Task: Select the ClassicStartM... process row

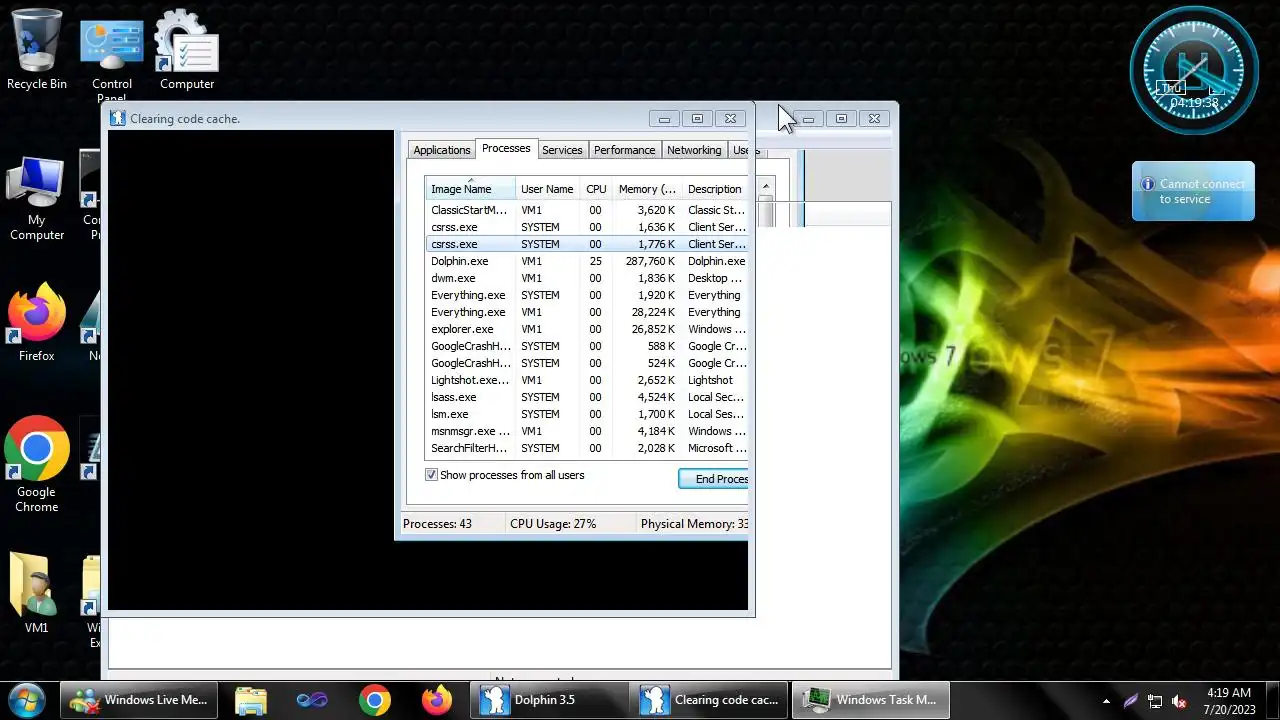Action: 587,210
